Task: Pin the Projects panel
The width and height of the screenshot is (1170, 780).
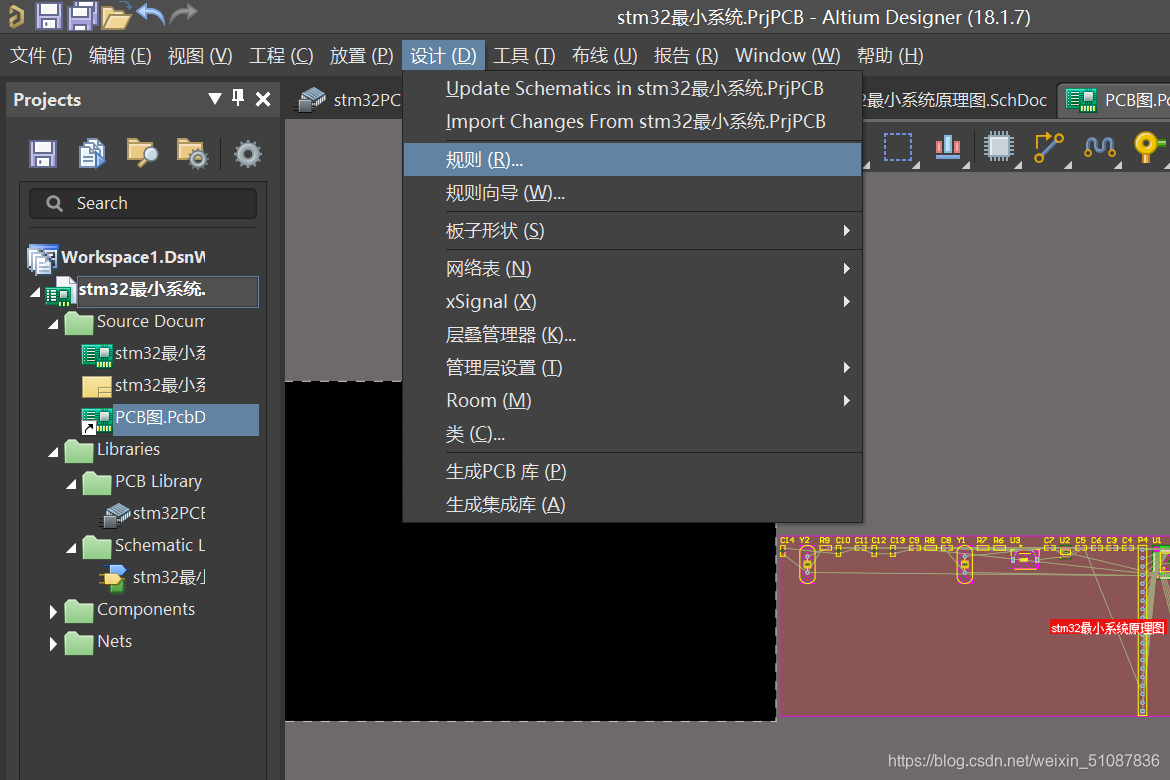Action: click(x=238, y=98)
